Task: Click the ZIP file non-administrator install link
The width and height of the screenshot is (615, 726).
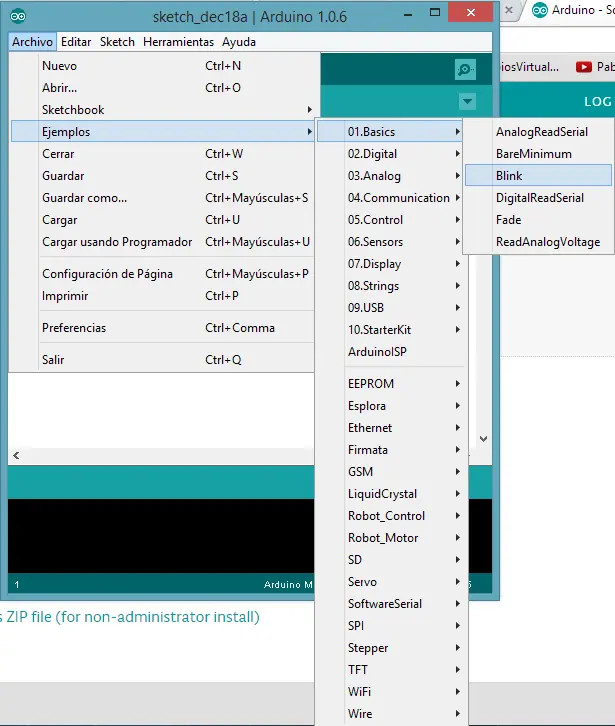Action: [x=130, y=617]
